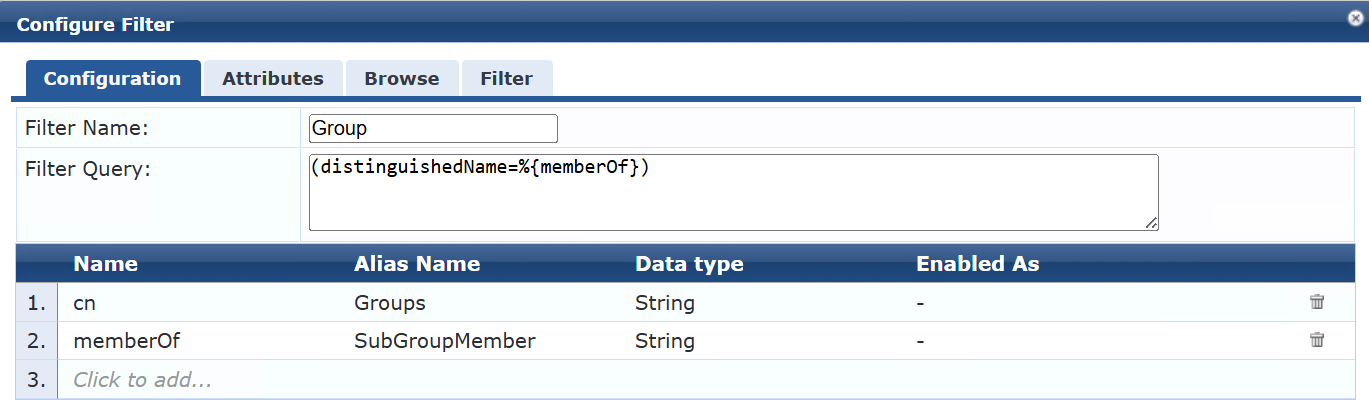Go to the Configuration tab
The image size is (1369, 407).
pos(112,78)
